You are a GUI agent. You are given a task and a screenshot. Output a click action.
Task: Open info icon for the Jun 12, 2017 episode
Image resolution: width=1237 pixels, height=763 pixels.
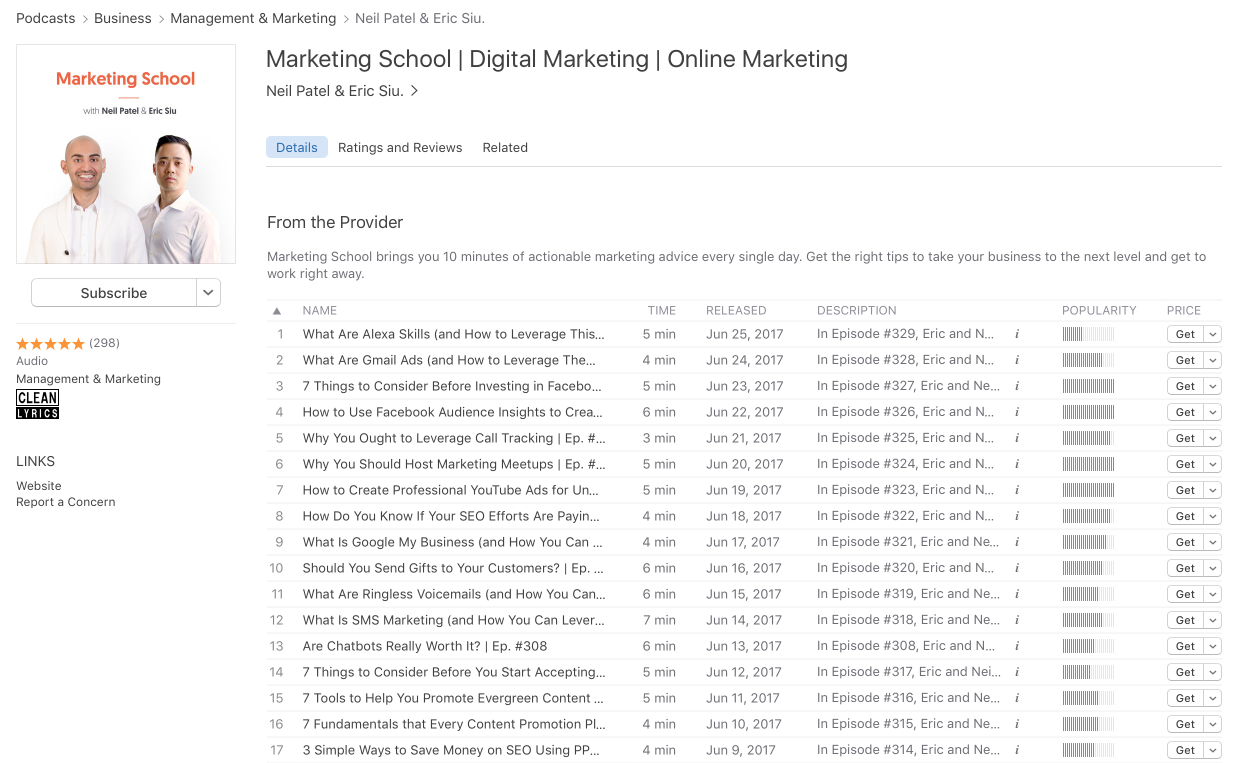coord(1017,672)
